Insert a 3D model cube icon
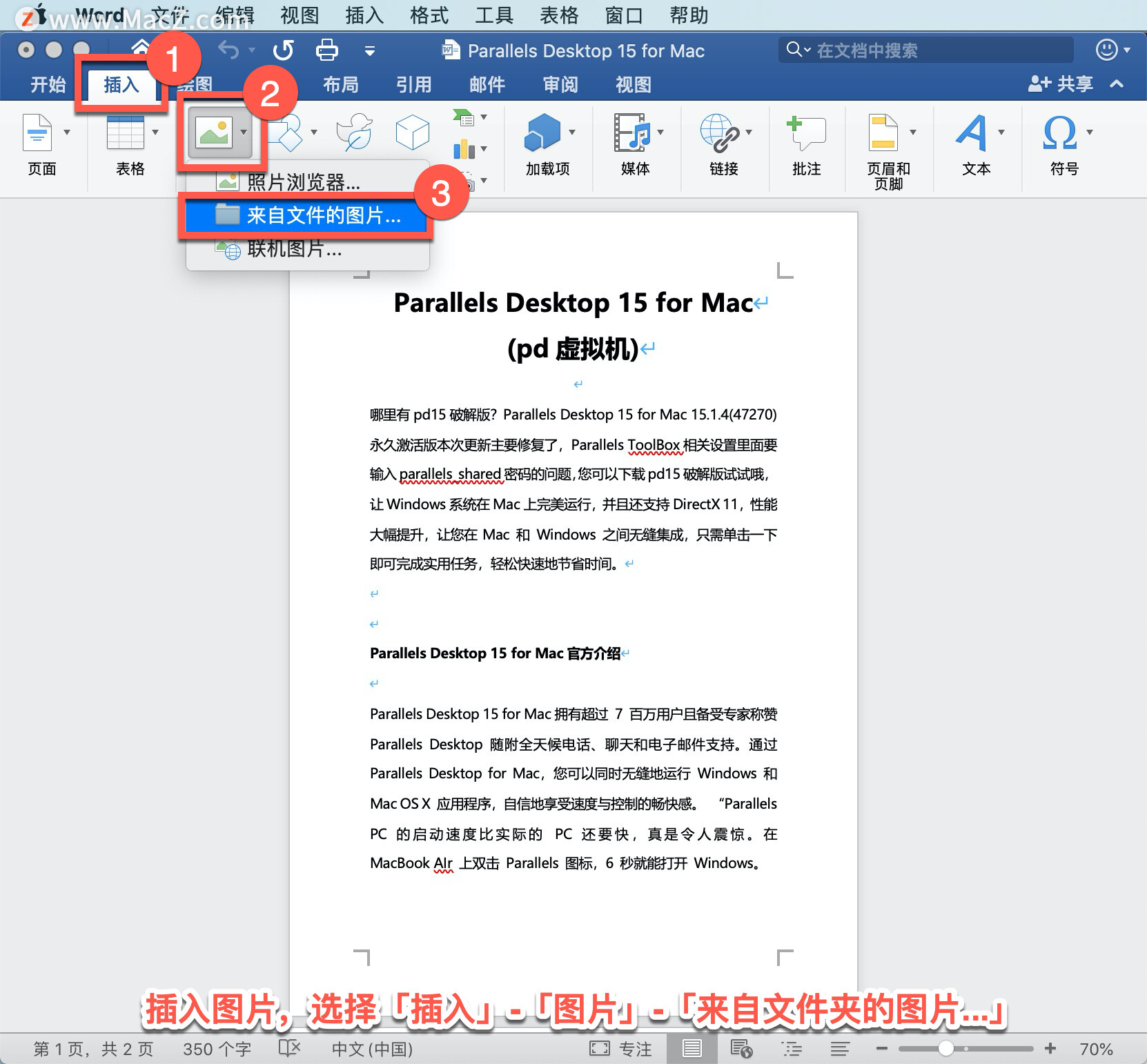The width and height of the screenshot is (1147, 1064). tap(413, 132)
